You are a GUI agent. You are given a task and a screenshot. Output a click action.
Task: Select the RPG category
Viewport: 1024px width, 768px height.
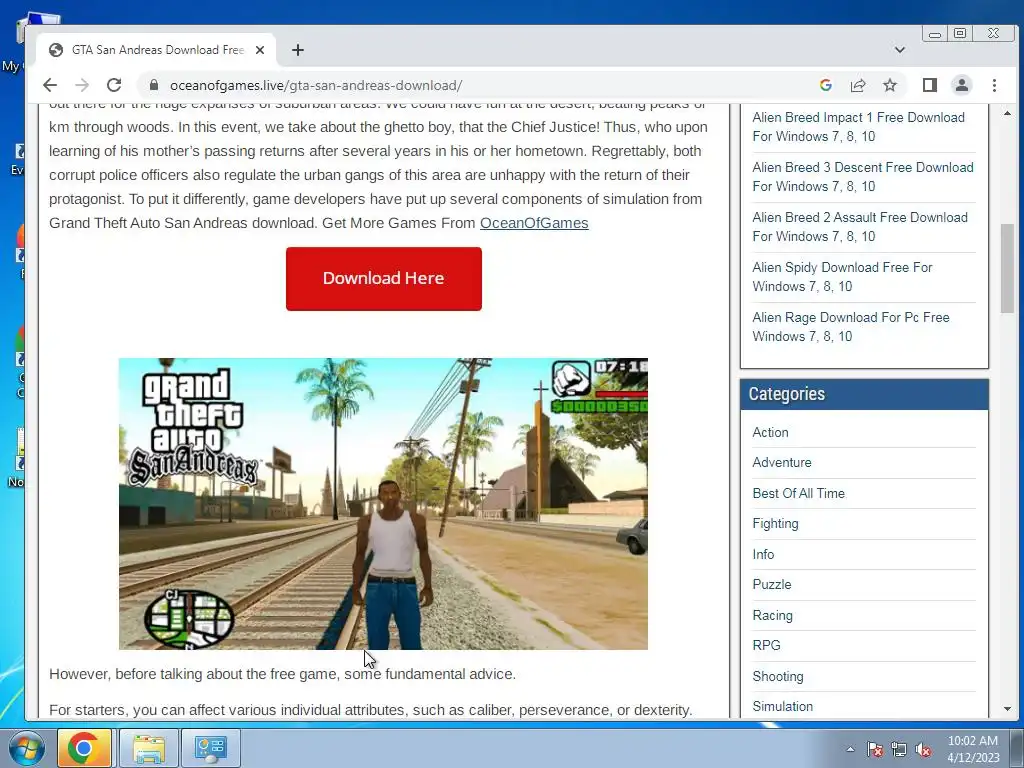(x=766, y=645)
